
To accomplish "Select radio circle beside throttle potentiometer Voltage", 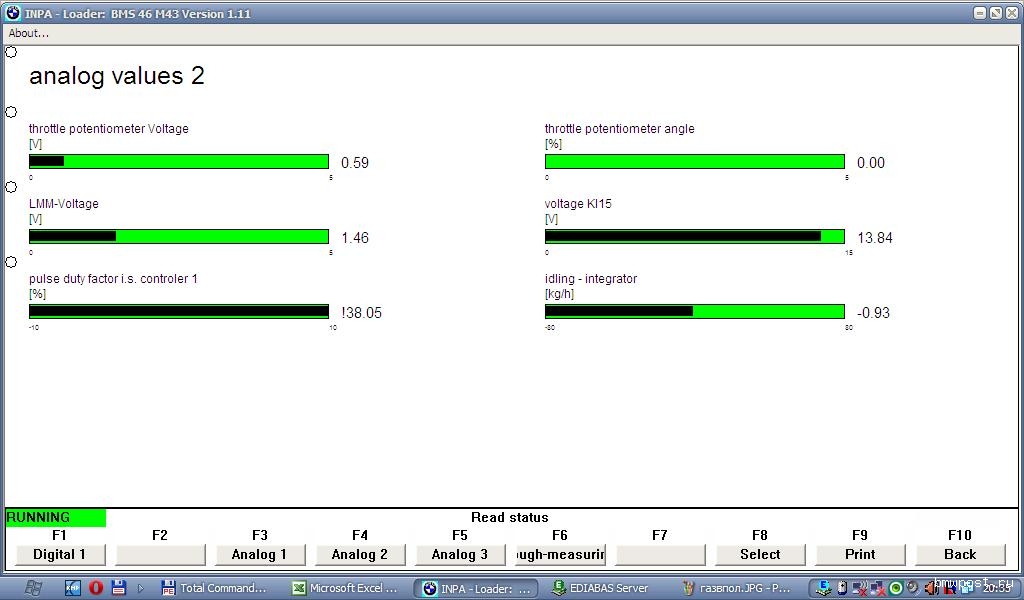I will click(11, 112).
